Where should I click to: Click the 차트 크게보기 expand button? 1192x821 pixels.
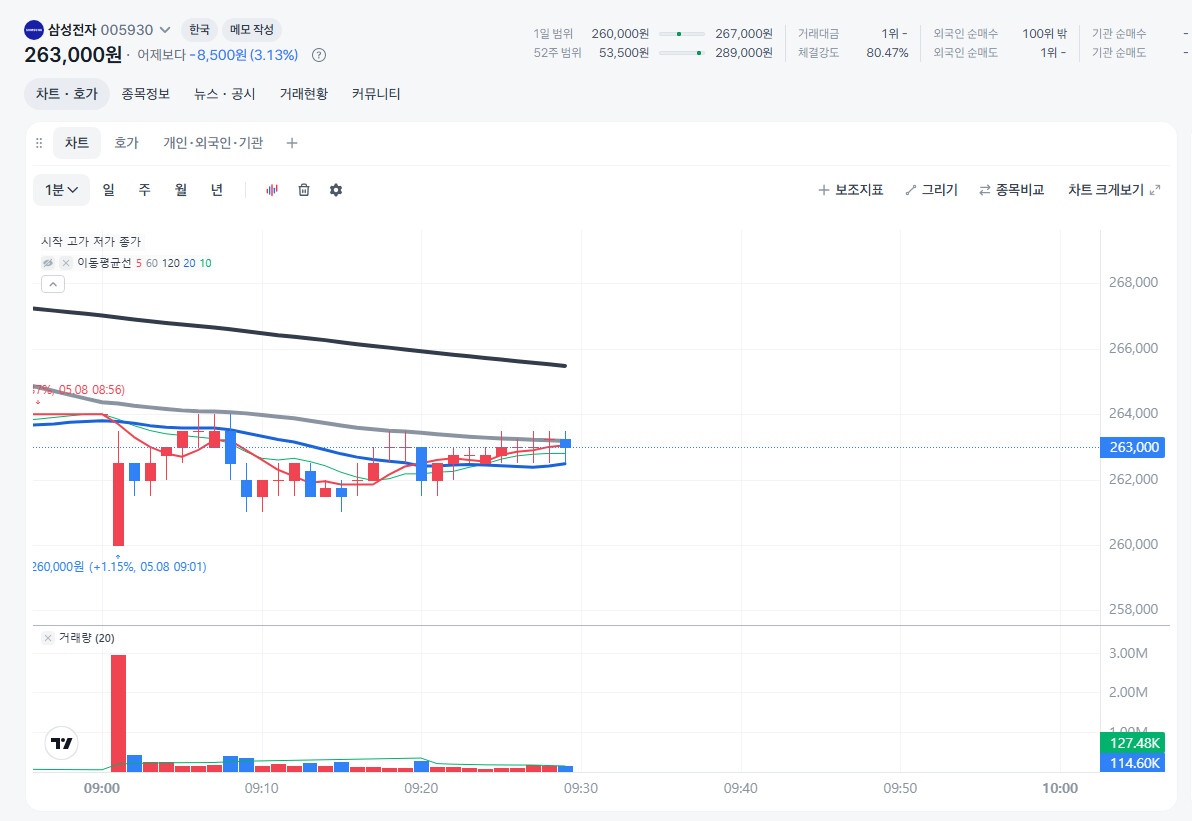coord(1114,190)
